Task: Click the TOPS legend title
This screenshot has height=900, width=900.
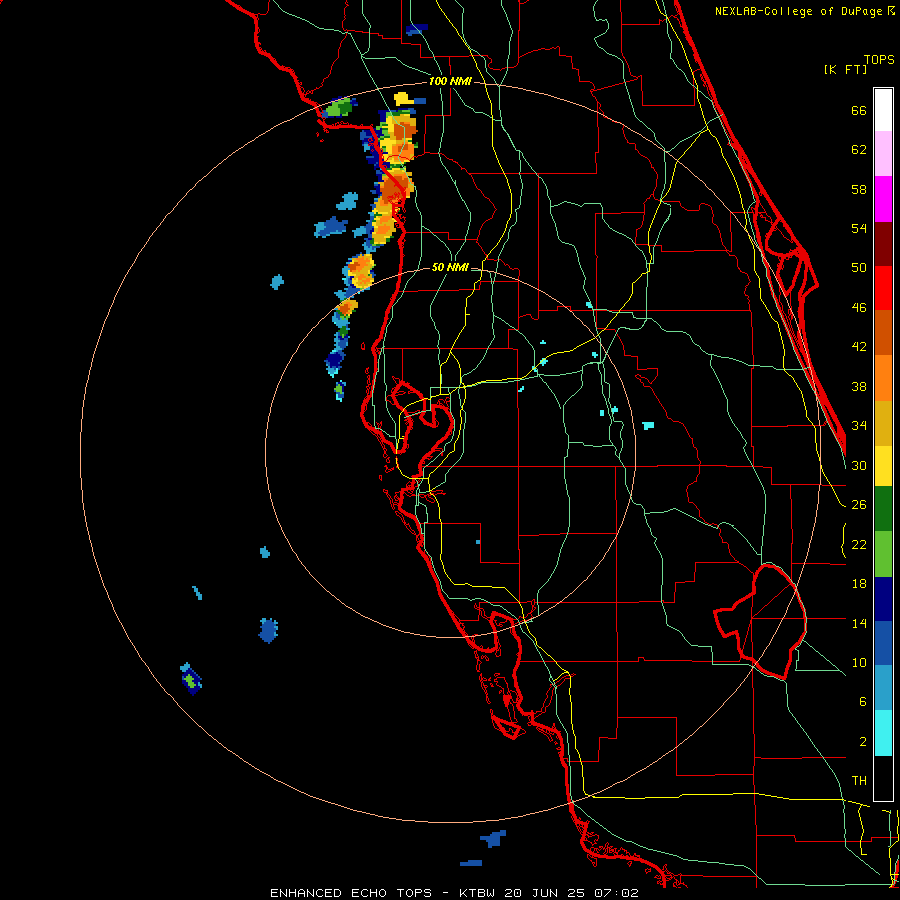Action: [x=879, y=59]
